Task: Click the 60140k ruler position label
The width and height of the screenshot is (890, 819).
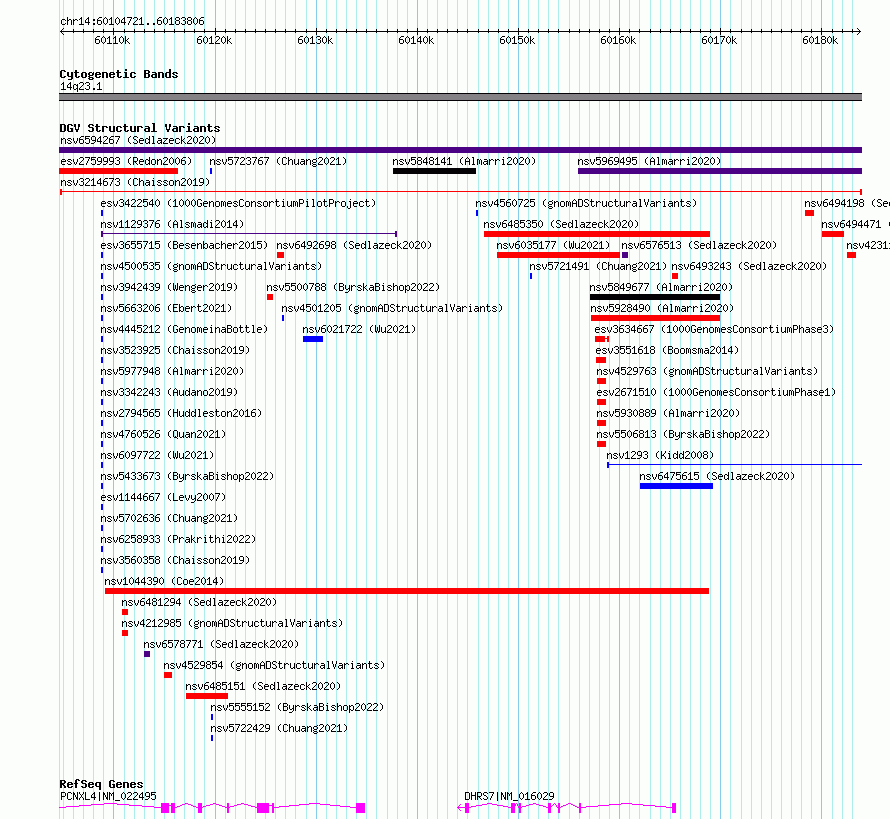Action: 416,40
